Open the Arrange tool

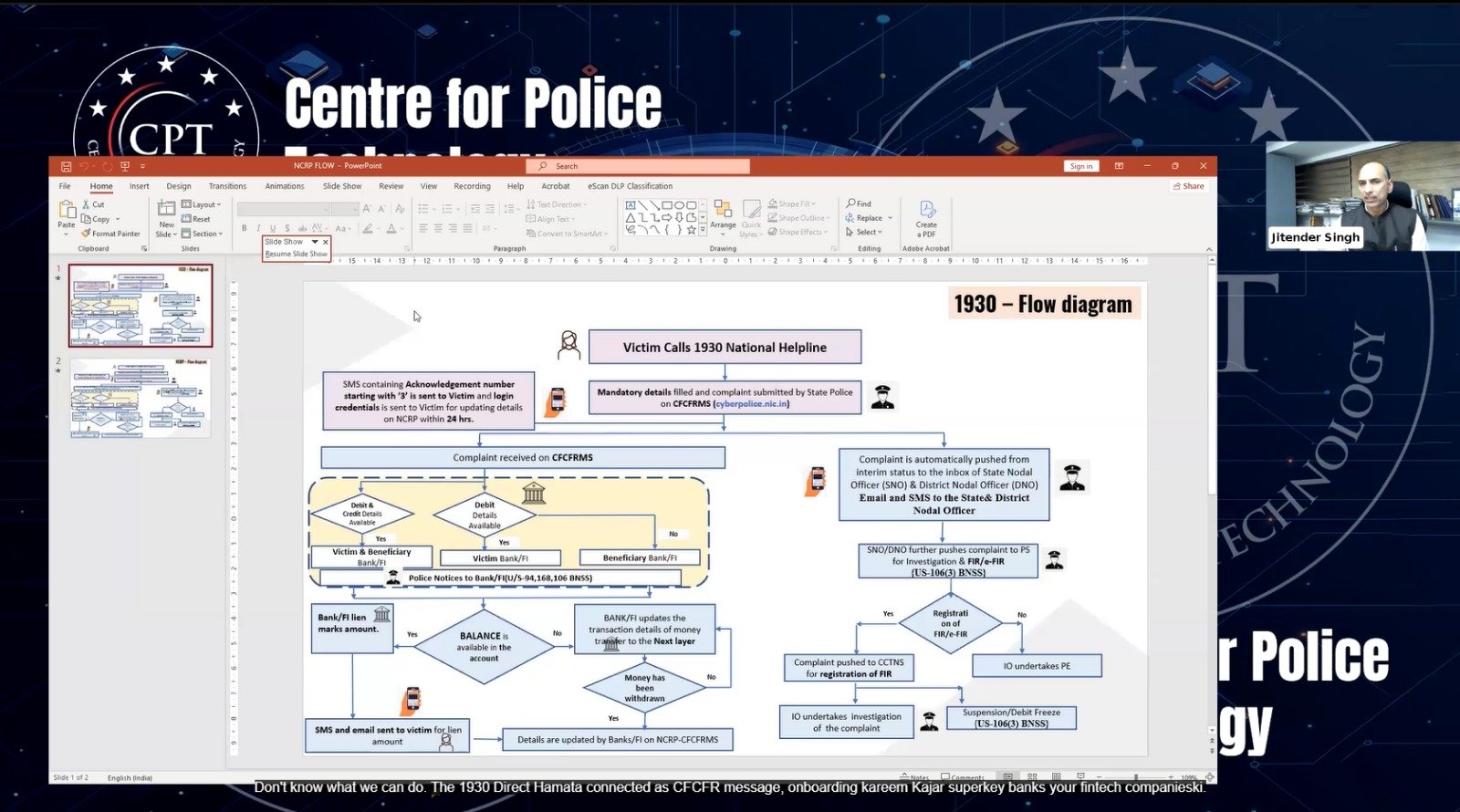[x=723, y=213]
